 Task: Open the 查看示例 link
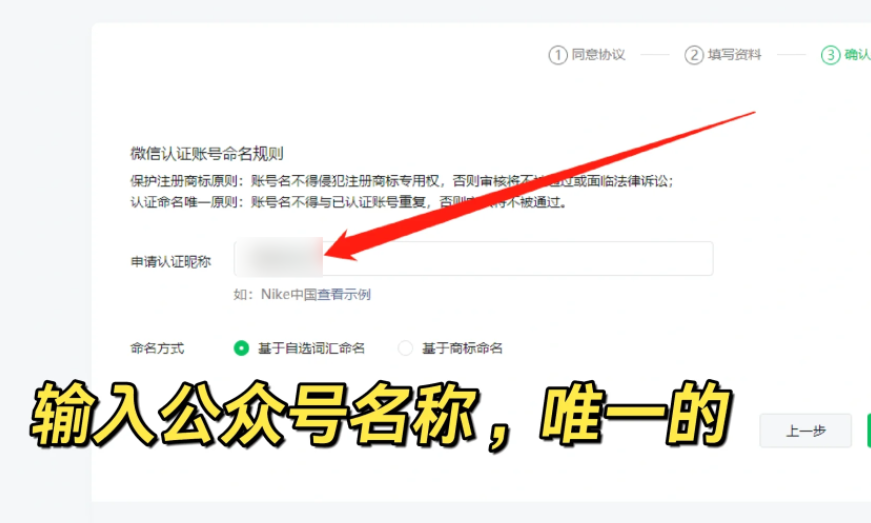pos(344,294)
